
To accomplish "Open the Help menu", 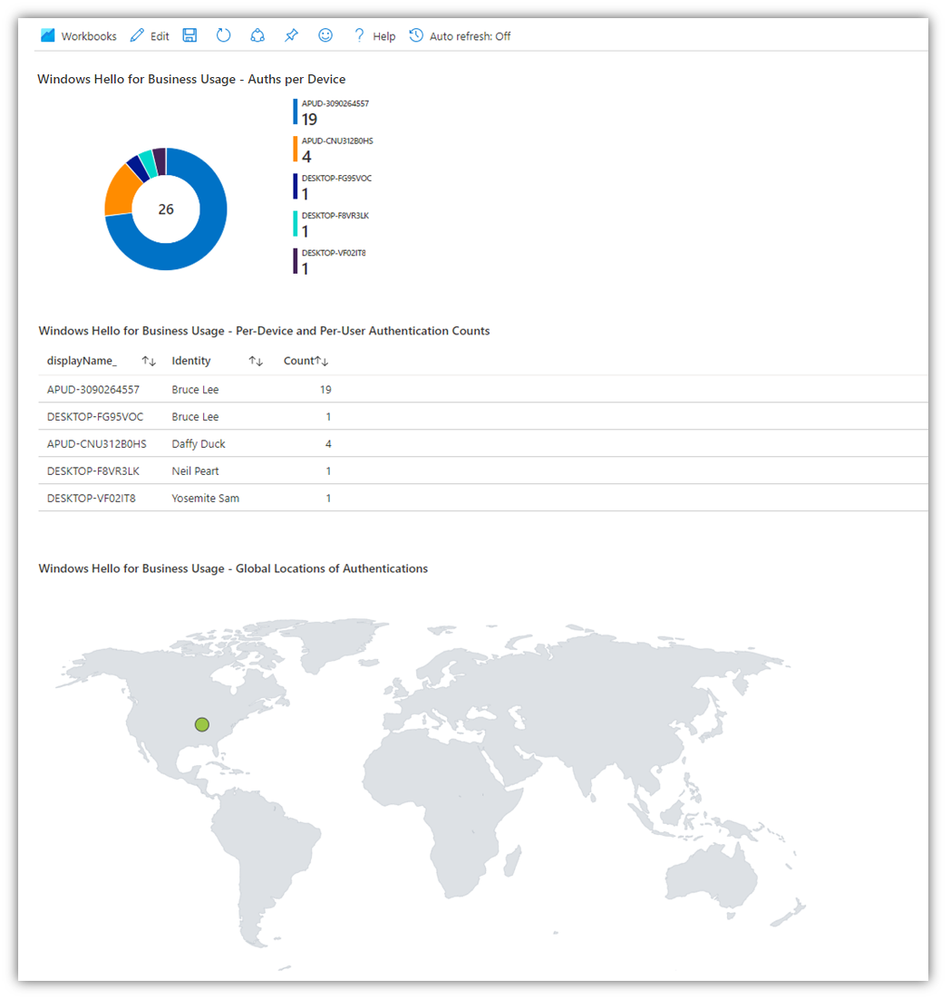I will 375,36.
